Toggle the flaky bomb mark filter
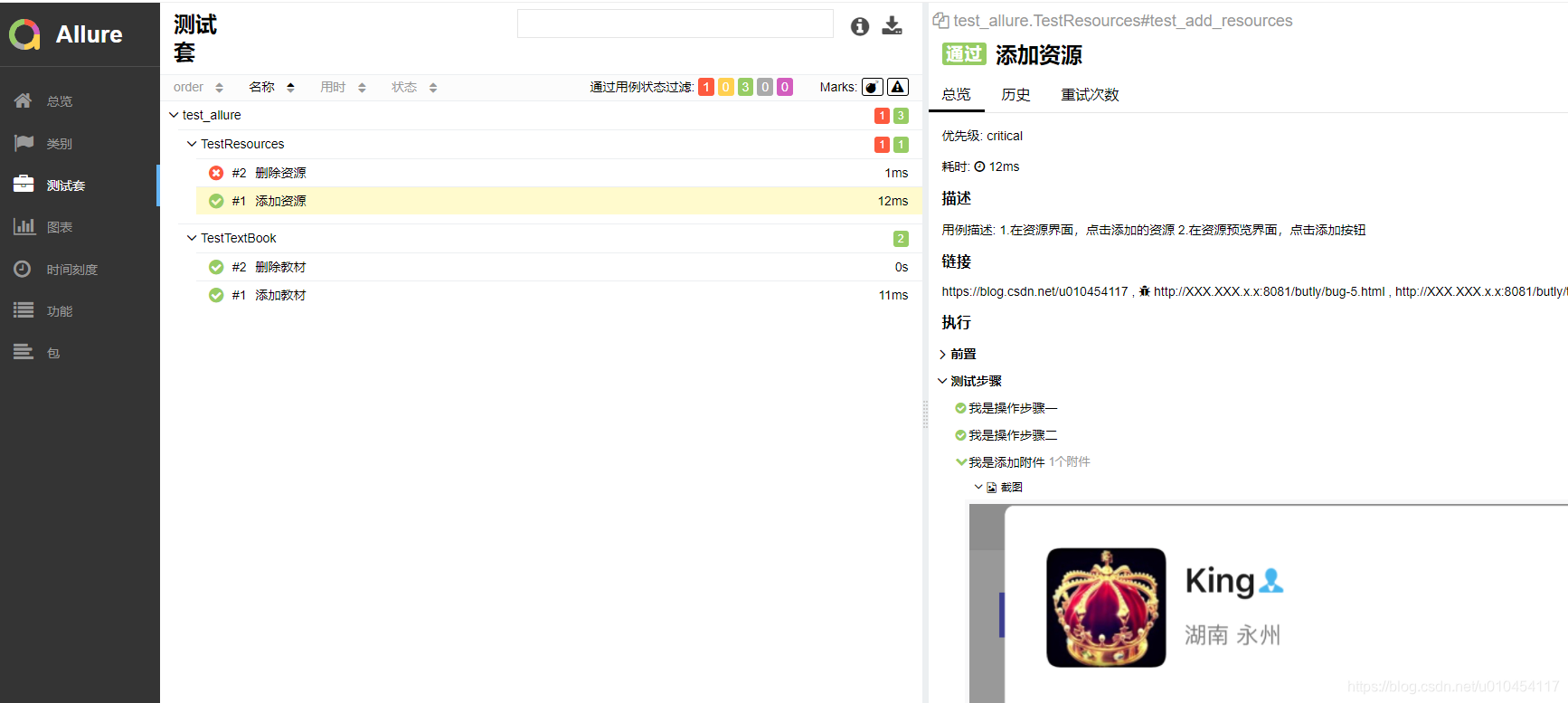 point(873,87)
